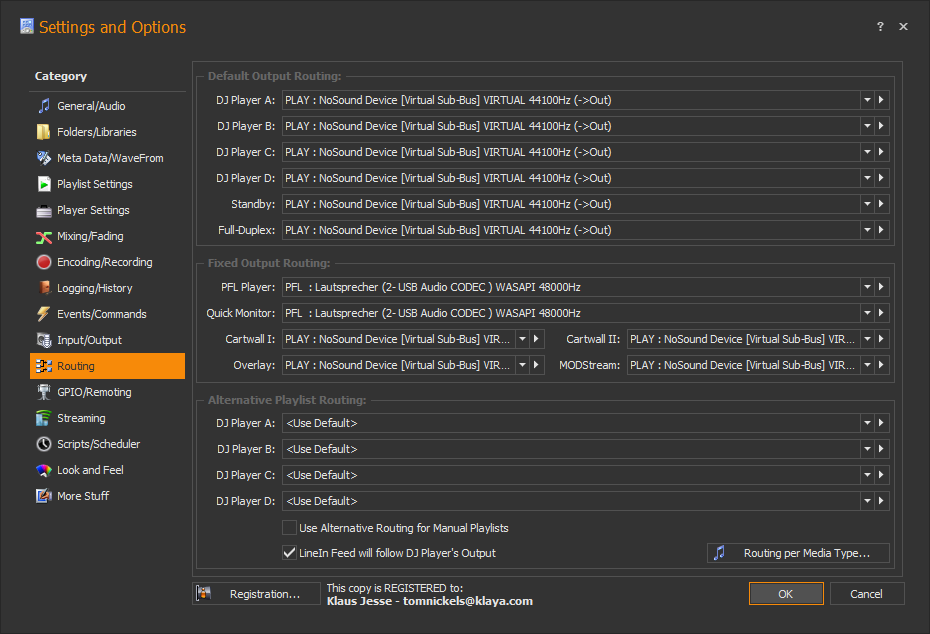Open Routing per Media Type settings
930x634 pixels.
pyautogui.click(x=798, y=553)
